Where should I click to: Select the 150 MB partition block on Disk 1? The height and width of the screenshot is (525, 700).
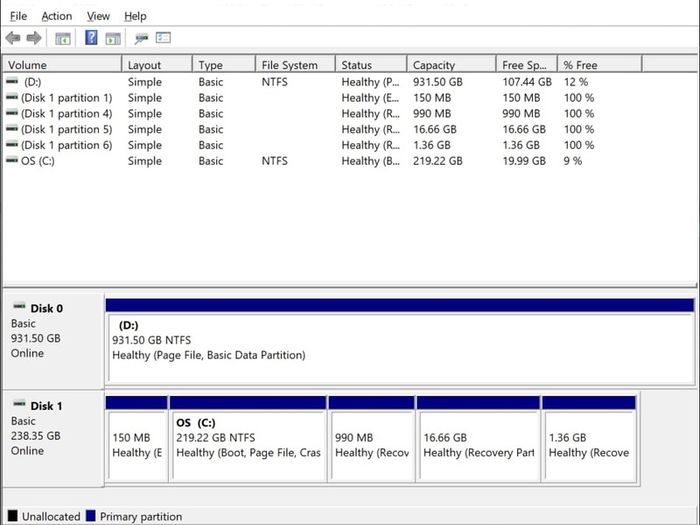137,439
